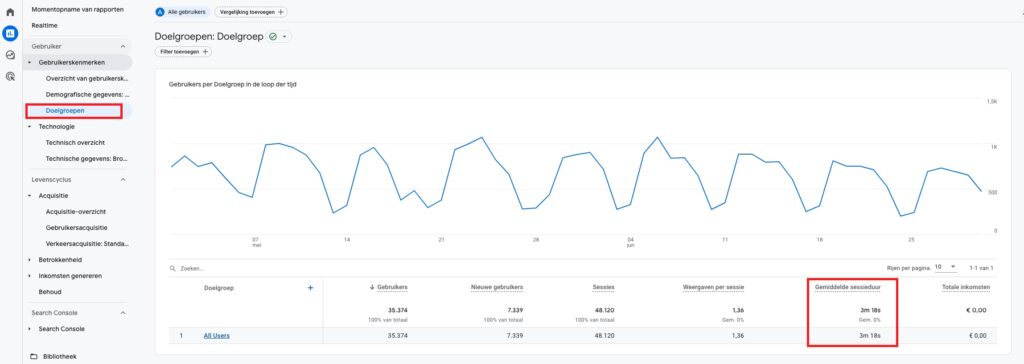Image resolution: width=1024 pixels, height=364 pixels.
Task: Click € 0,00 in the All Users row
Action: 977,336
